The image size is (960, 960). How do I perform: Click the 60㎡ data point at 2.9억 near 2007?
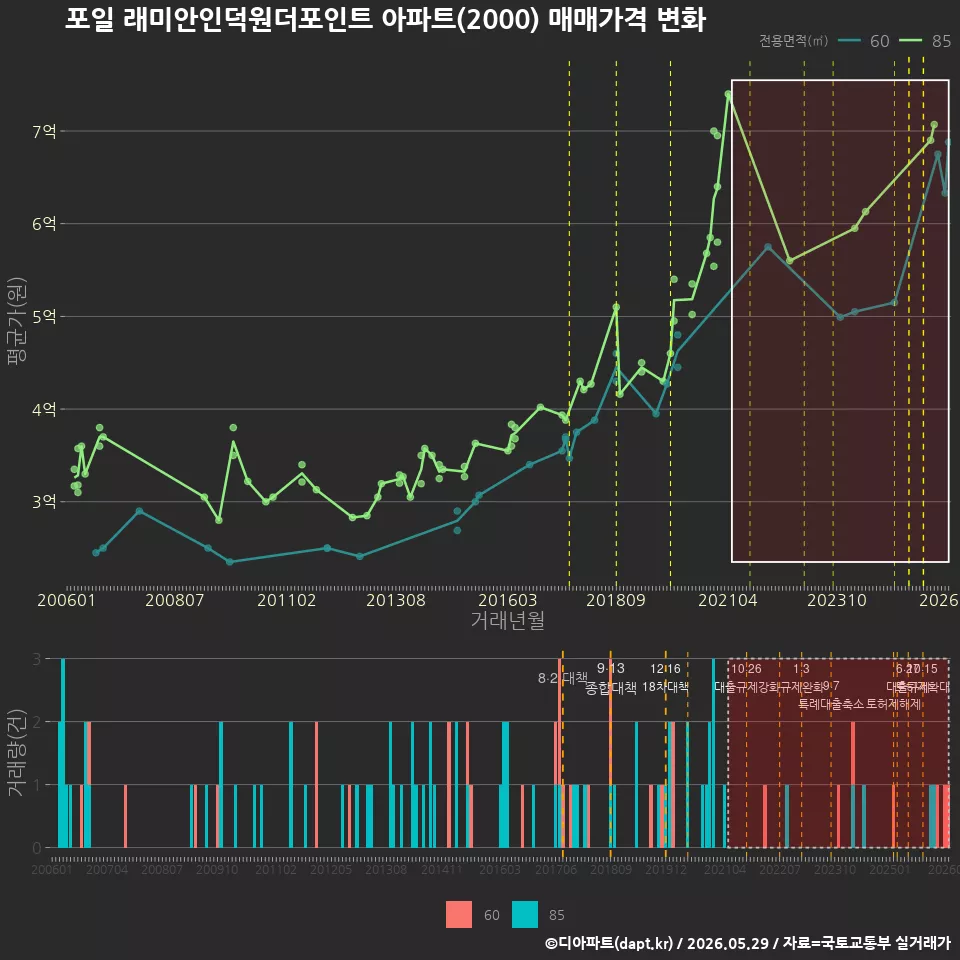pyautogui.click(x=139, y=511)
